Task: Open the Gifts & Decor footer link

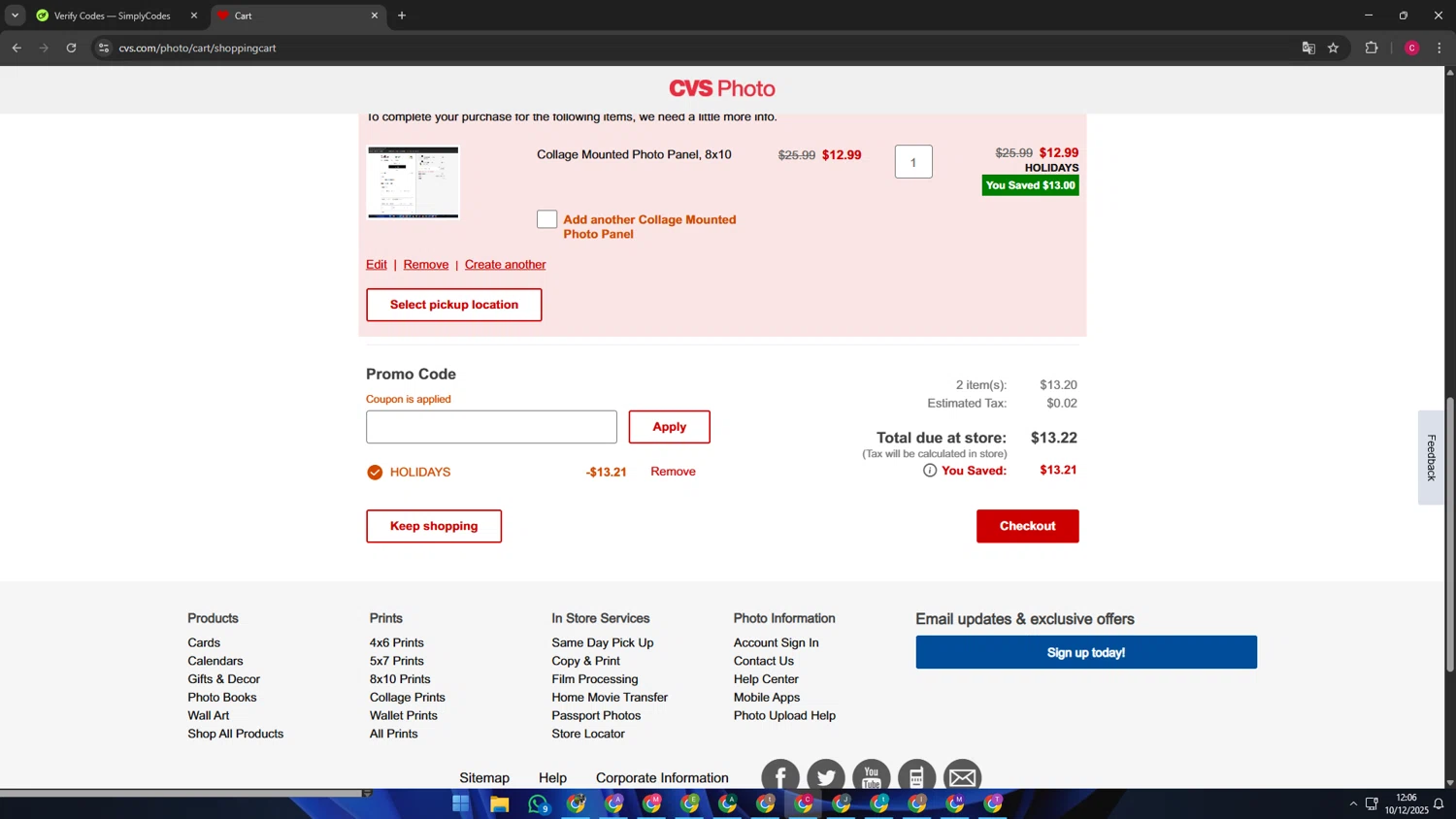Action: click(224, 679)
